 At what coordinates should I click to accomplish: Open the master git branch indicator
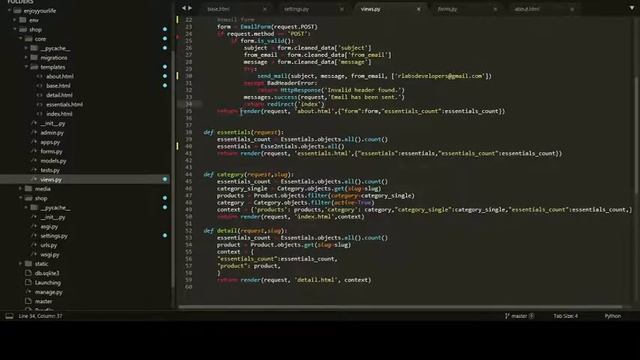pos(519,316)
